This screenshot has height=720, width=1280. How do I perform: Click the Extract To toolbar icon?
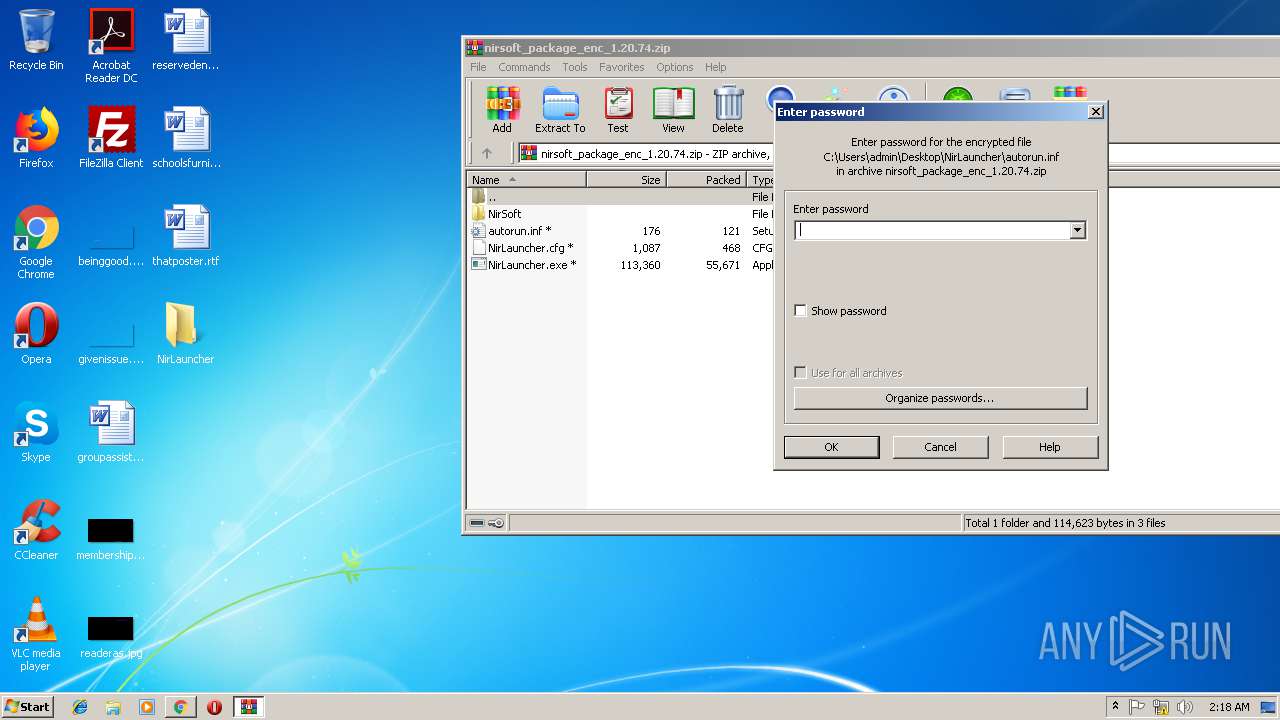(560, 110)
